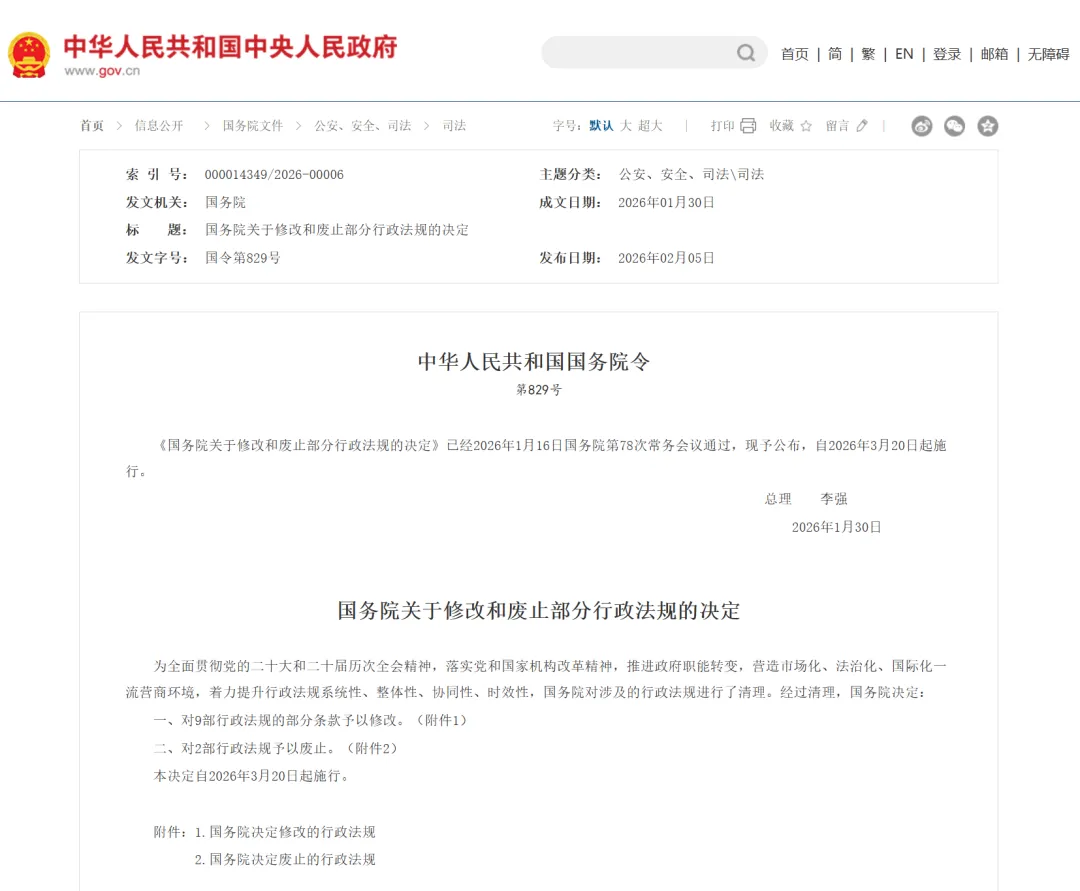1080x891 pixels.
Task: Set font size to 默认
Action: (601, 125)
